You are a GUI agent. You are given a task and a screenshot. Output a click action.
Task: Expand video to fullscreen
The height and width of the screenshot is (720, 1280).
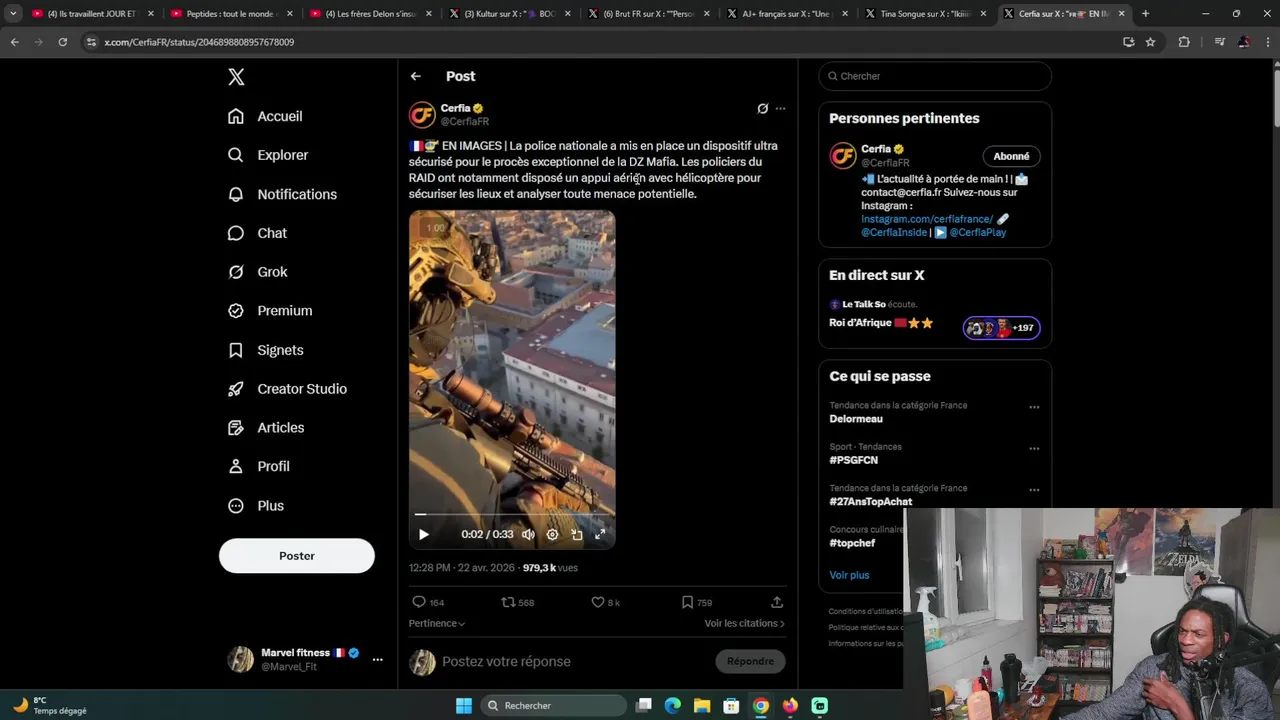[x=600, y=535]
